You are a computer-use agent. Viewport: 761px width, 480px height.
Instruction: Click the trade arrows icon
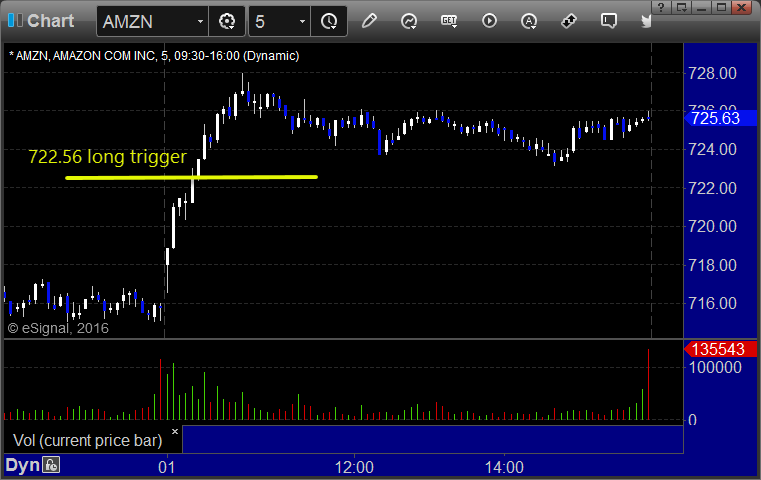tap(568, 21)
